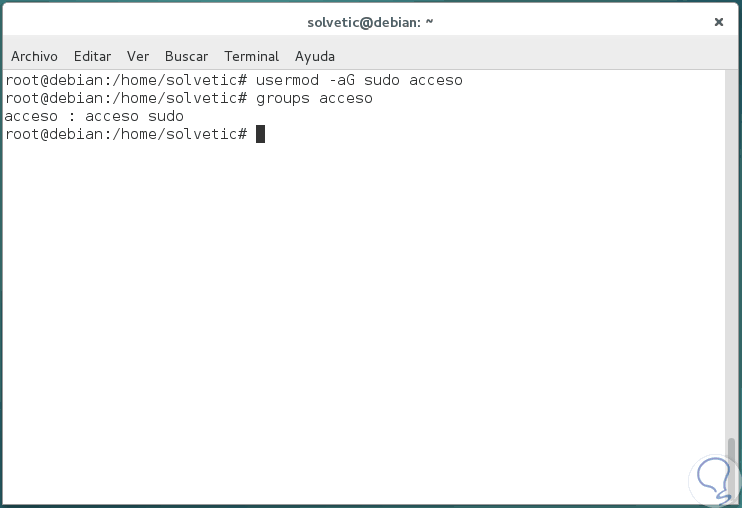Click acceso at end of groups command
The height and width of the screenshot is (508, 742).
click(x=345, y=98)
